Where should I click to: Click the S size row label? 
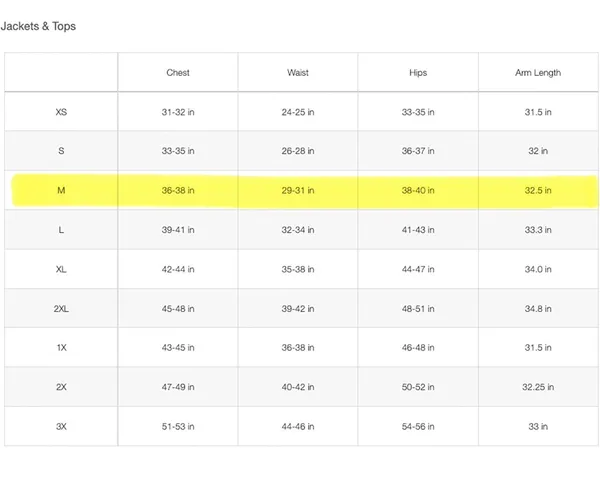coord(61,151)
